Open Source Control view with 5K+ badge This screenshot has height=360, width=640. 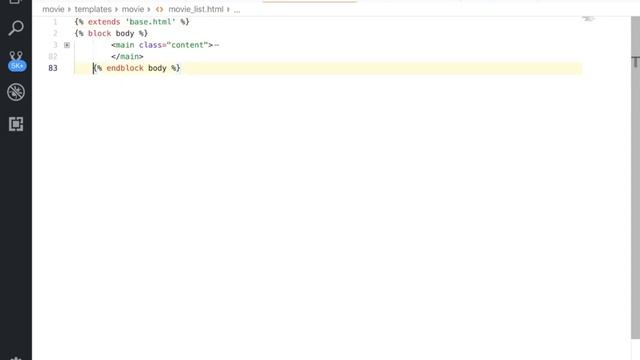click(x=16, y=61)
